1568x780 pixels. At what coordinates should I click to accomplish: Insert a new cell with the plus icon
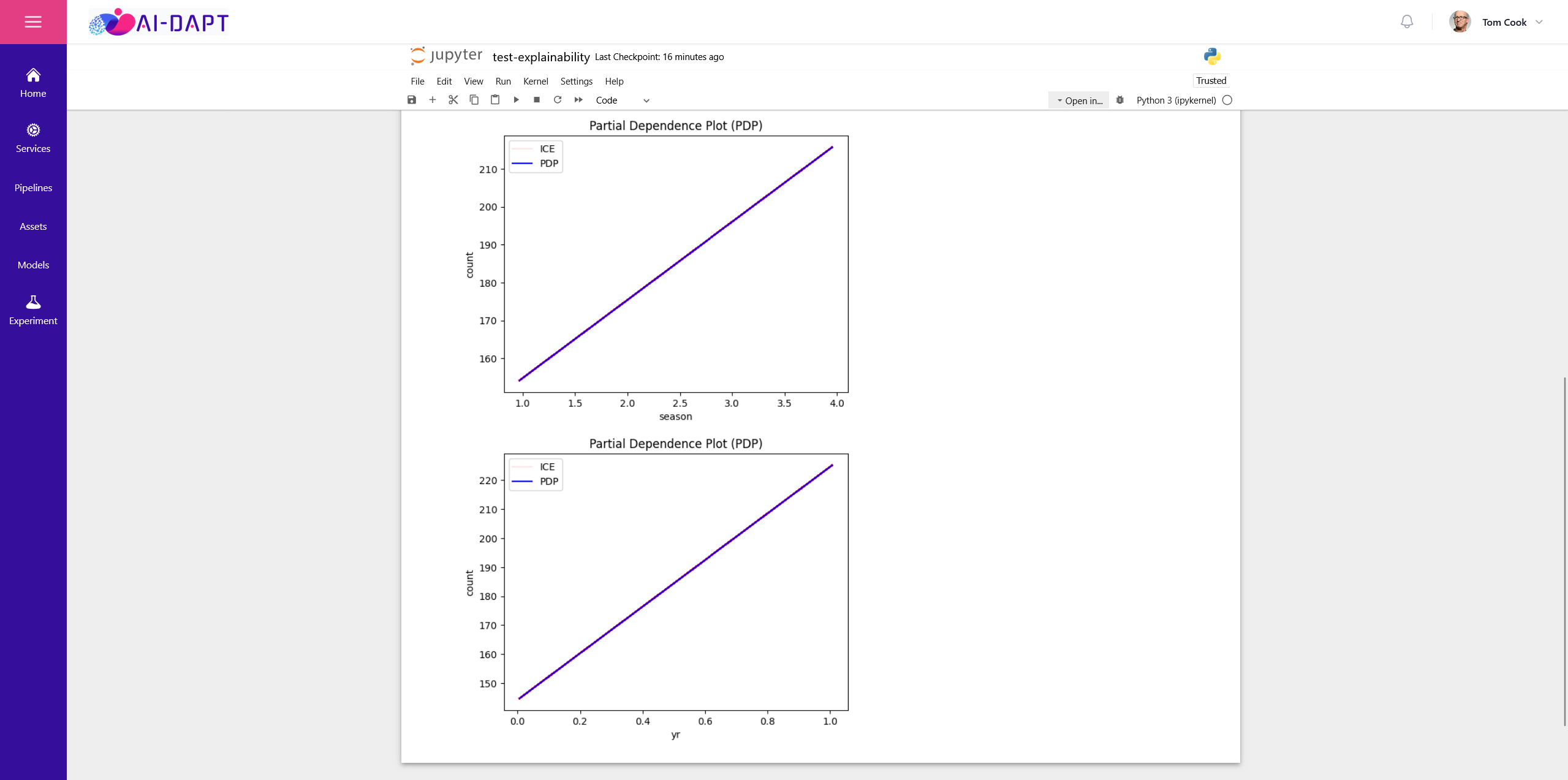[433, 100]
